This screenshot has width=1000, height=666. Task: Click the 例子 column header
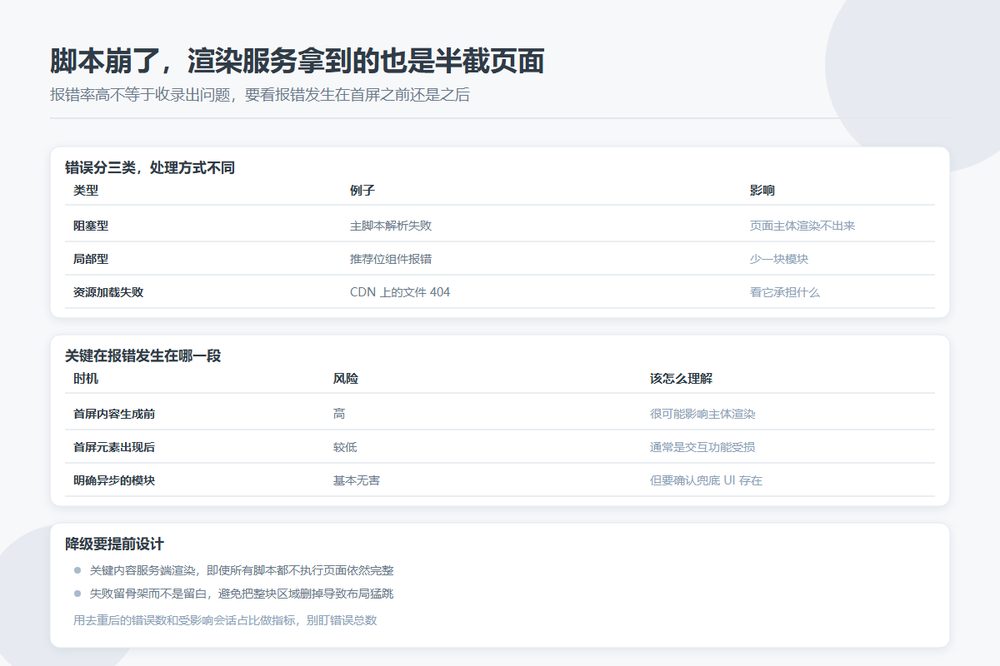click(362, 191)
